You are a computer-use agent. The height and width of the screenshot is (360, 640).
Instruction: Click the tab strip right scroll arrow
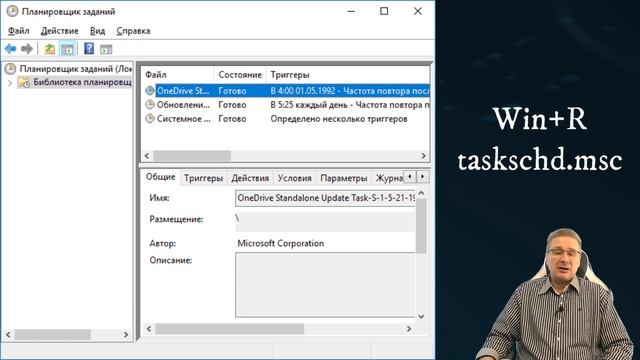(423, 176)
